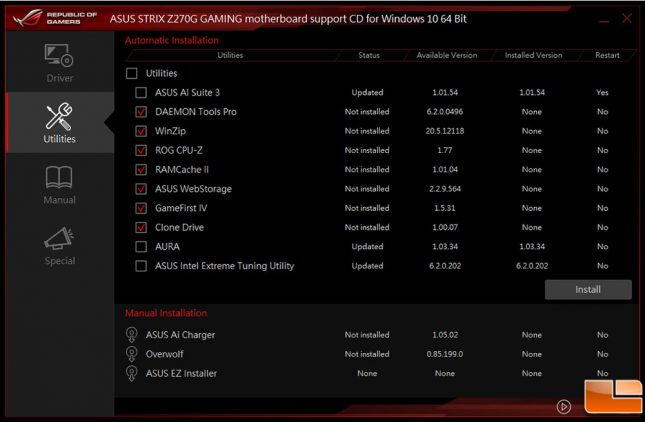Click WinZip version 20.5.12118
Viewport: 645px width, 422px height.
[x=445, y=131]
